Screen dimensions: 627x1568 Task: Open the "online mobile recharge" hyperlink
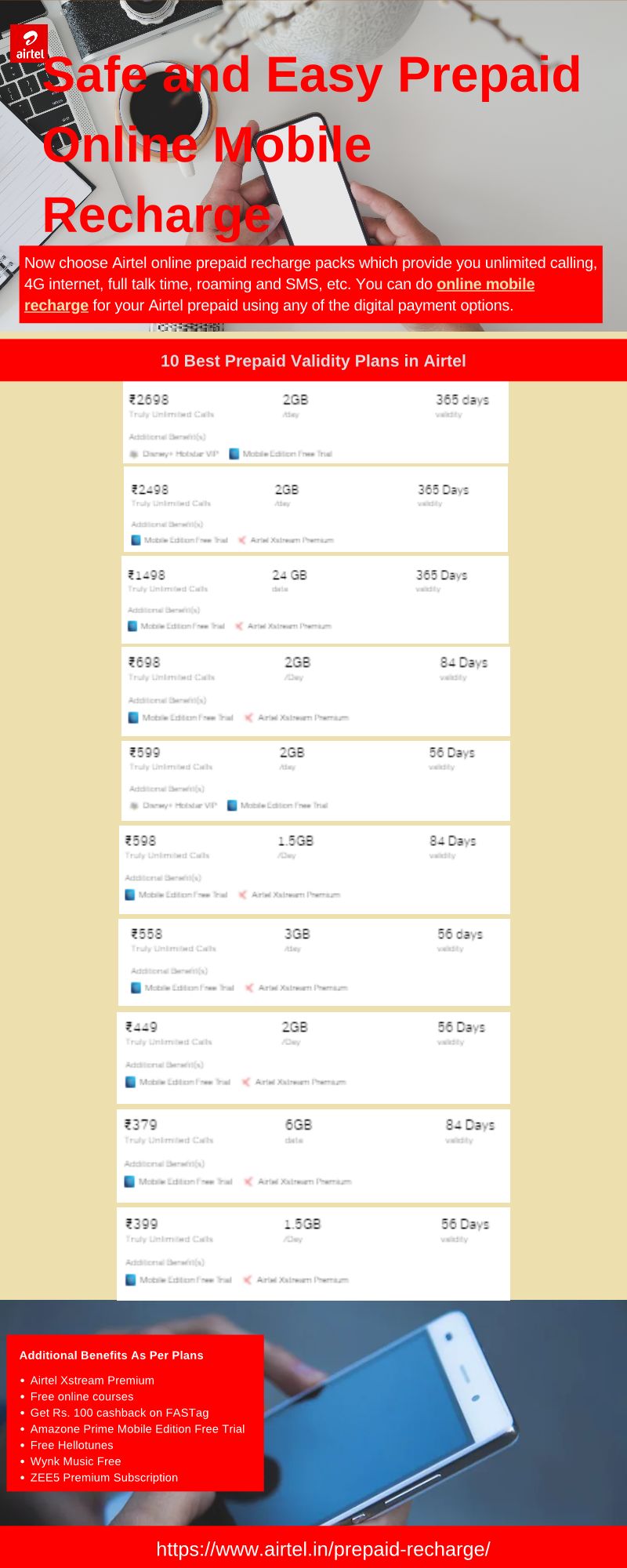[485, 285]
